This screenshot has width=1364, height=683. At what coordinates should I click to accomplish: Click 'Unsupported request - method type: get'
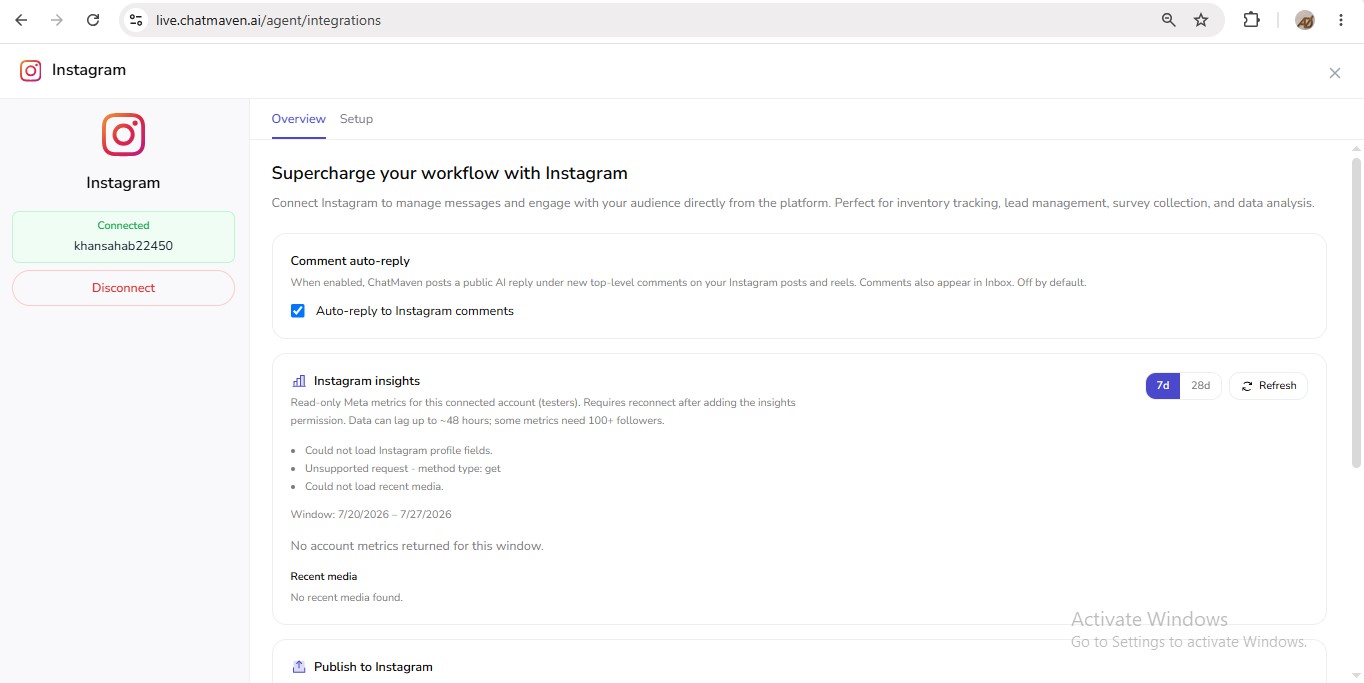(403, 468)
